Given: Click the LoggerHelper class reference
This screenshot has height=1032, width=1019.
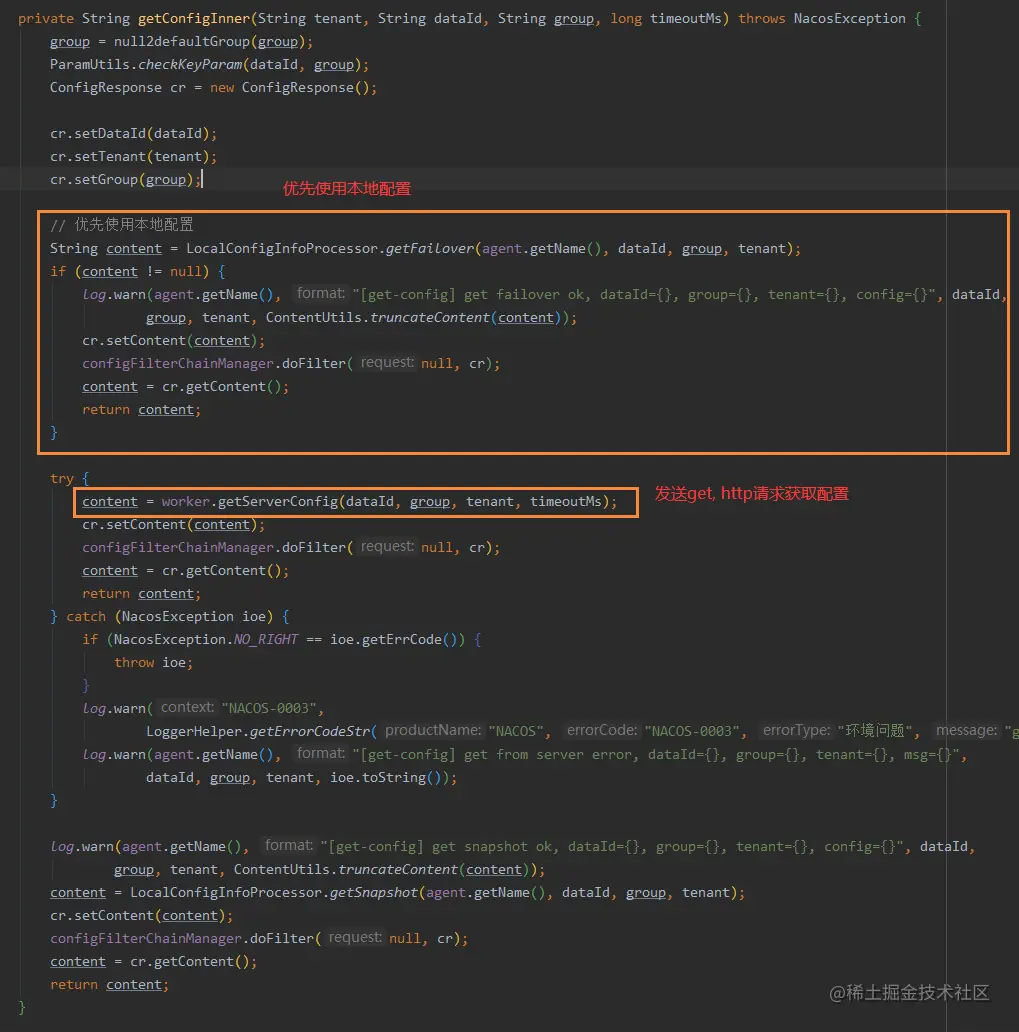Looking at the screenshot, I should pyautogui.click(x=194, y=731).
